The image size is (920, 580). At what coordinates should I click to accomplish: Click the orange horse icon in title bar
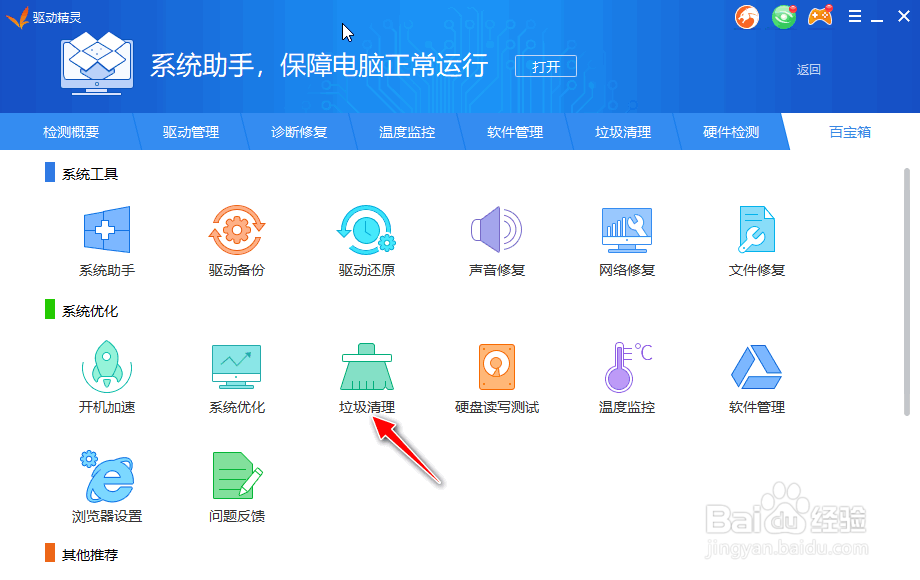pyautogui.click(x=747, y=17)
